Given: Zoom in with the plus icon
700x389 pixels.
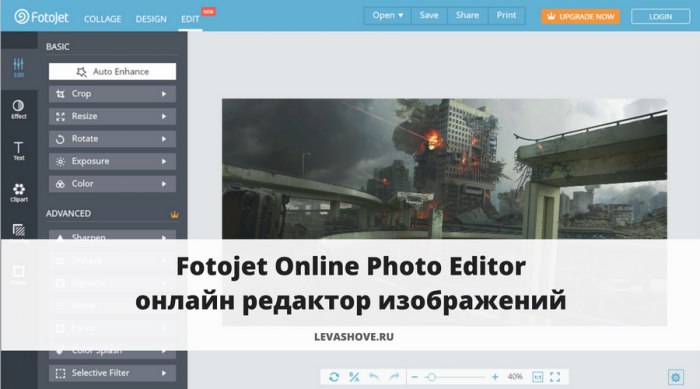Looking at the screenshot, I should coord(495,377).
